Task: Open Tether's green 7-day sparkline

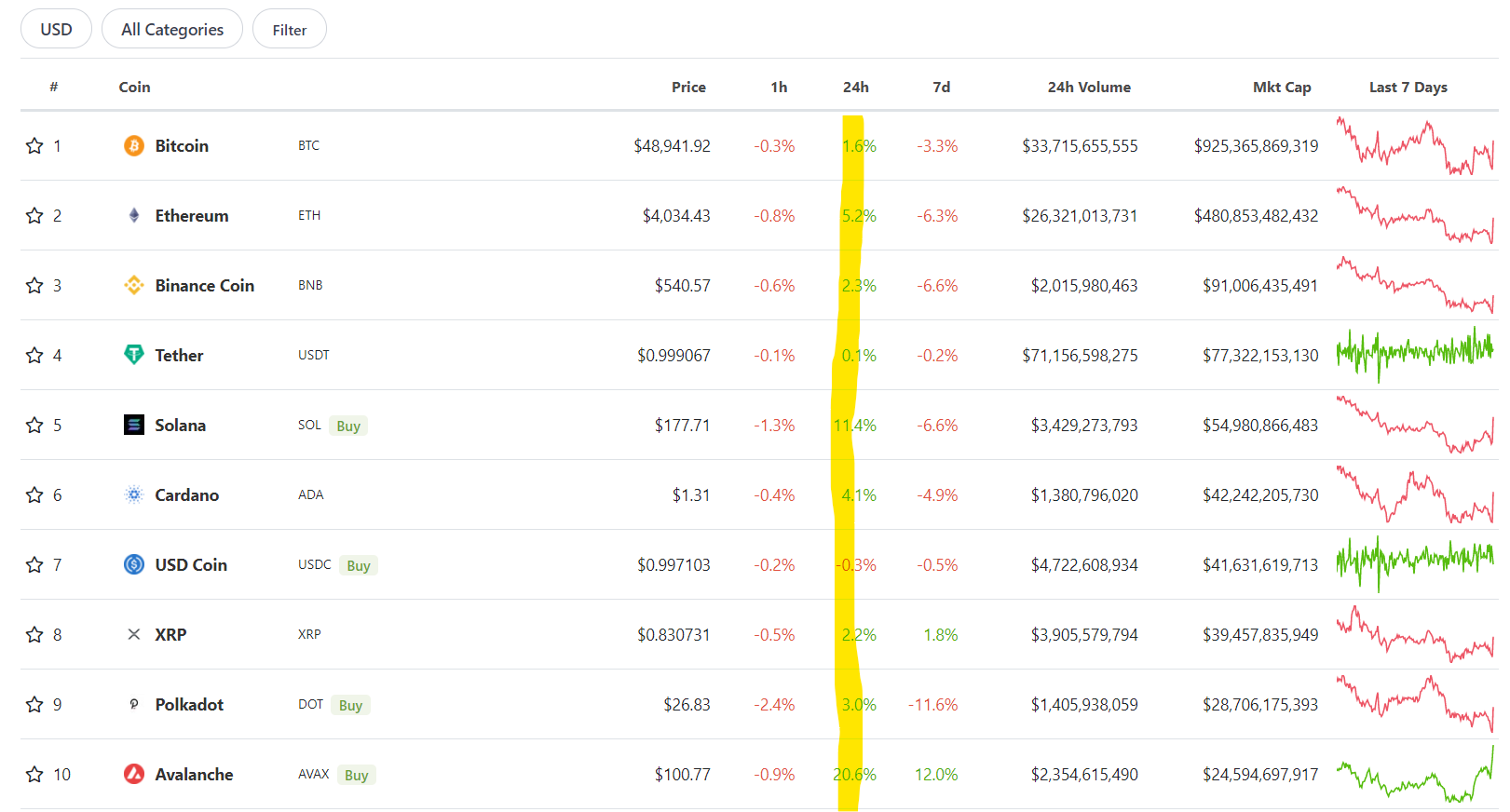Action: click(x=1415, y=355)
